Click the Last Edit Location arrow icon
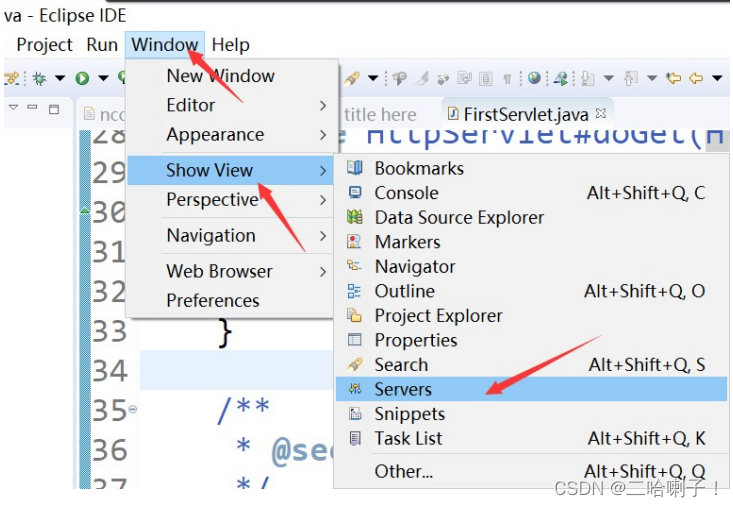733x507 pixels. pyautogui.click(x=674, y=78)
